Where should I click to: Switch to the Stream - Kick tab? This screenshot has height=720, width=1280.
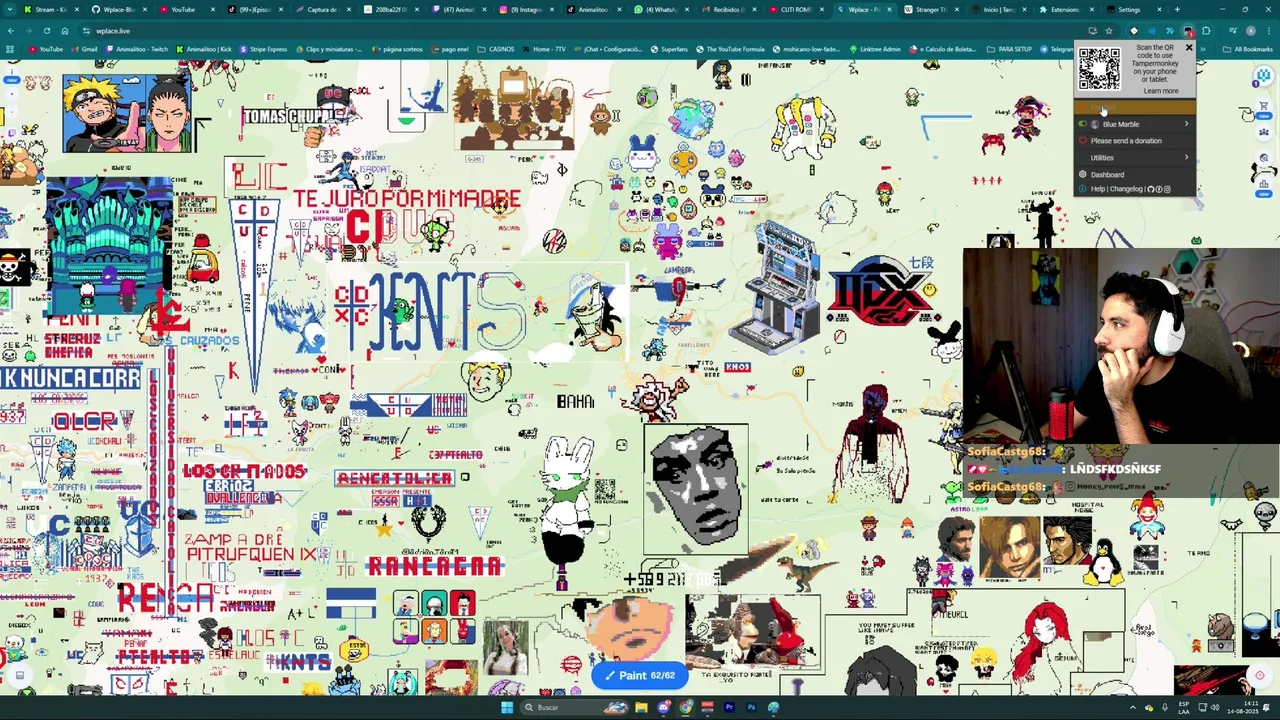tap(52, 9)
